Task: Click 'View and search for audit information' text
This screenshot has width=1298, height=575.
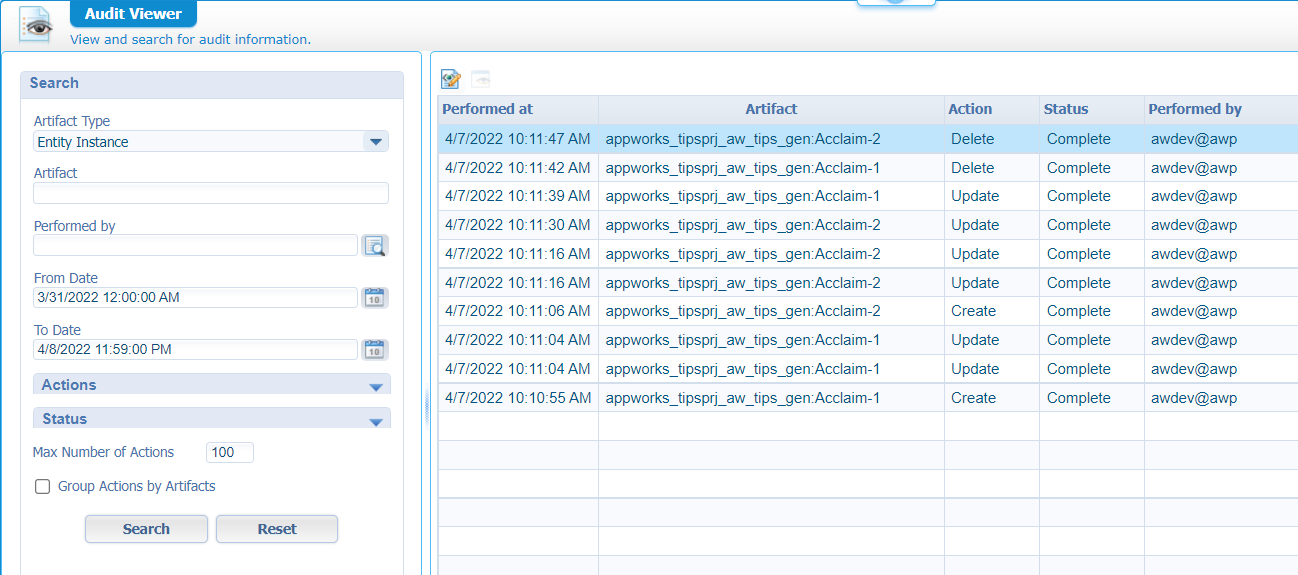Action: point(190,40)
